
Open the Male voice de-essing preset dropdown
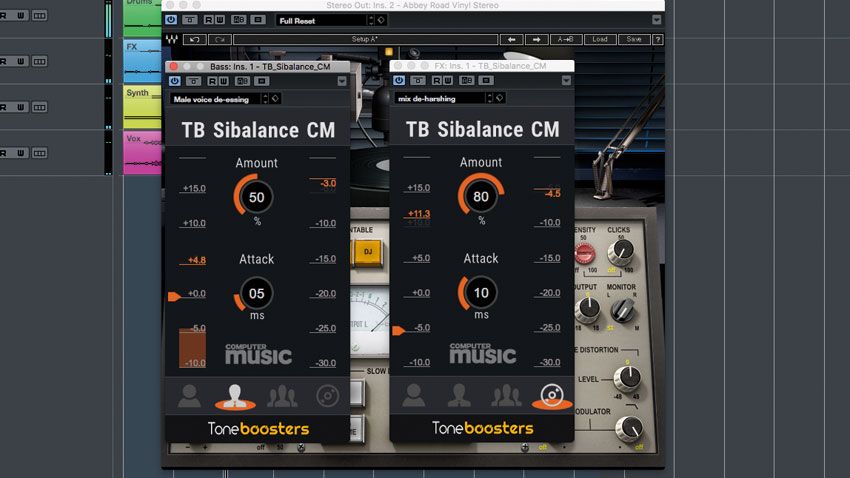point(216,99)
